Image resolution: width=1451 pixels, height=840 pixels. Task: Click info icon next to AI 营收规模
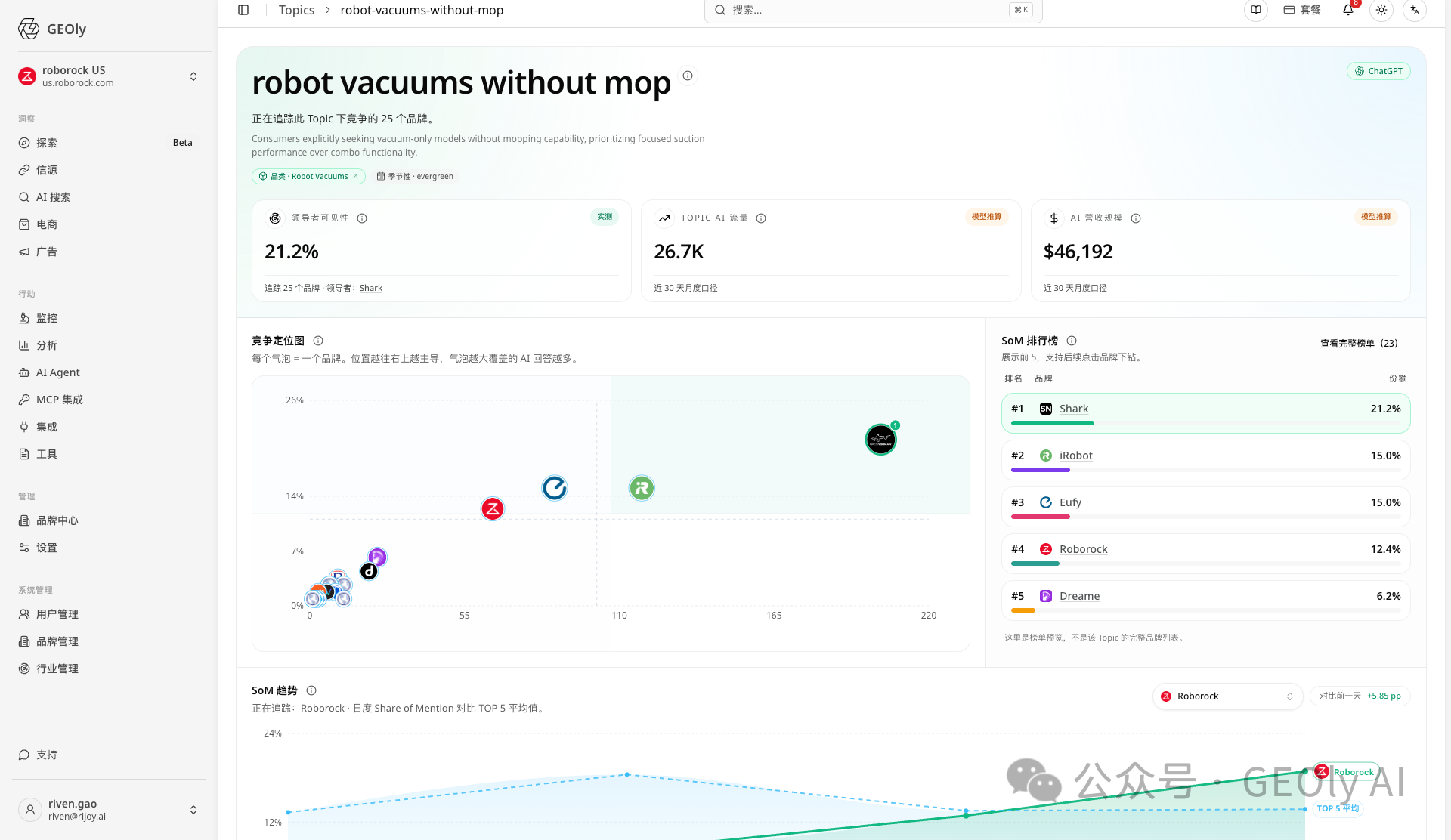point(1136,218)
